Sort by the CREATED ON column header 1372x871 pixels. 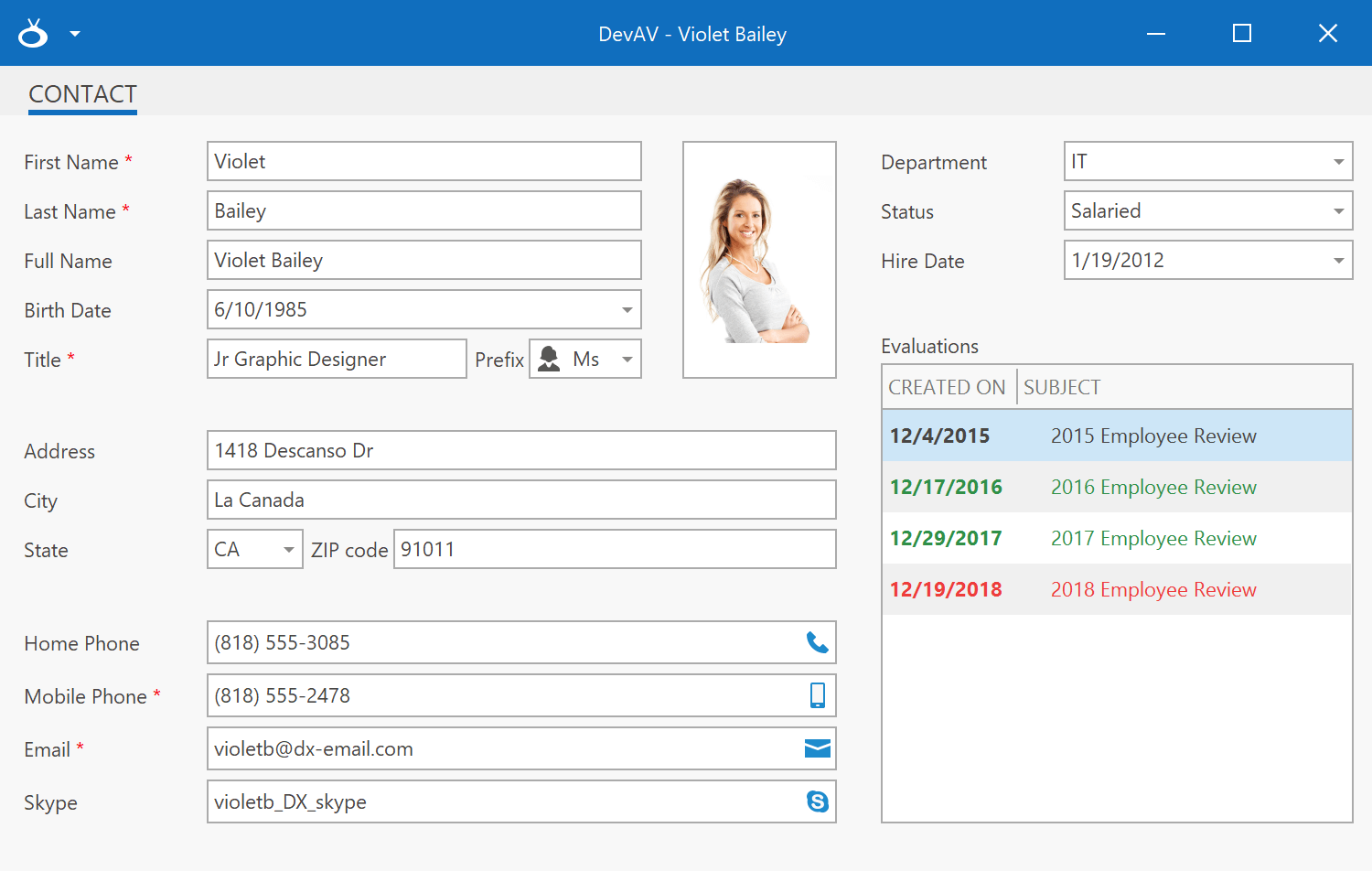coord(947,387)
